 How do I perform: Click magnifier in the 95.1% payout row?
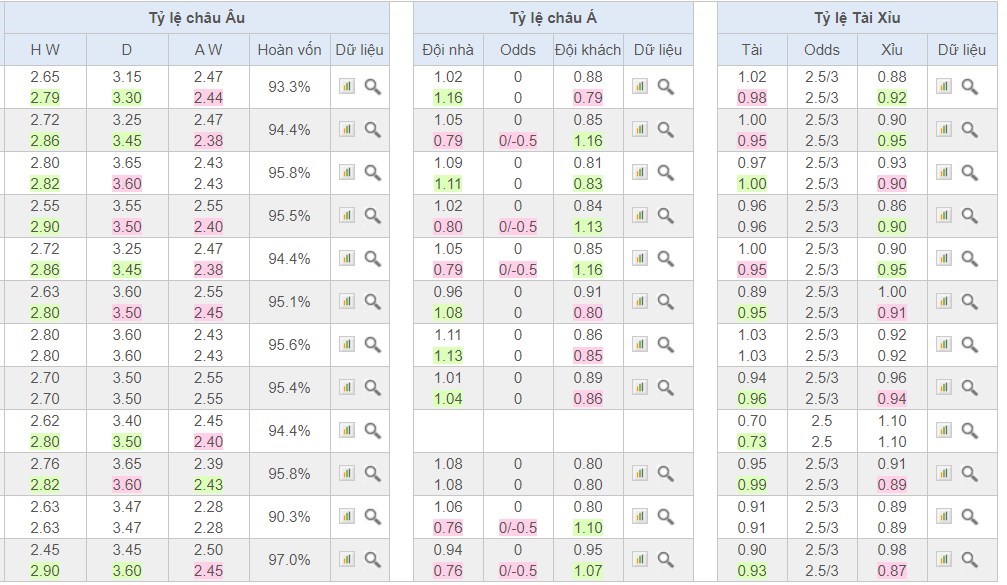(372, 302)
